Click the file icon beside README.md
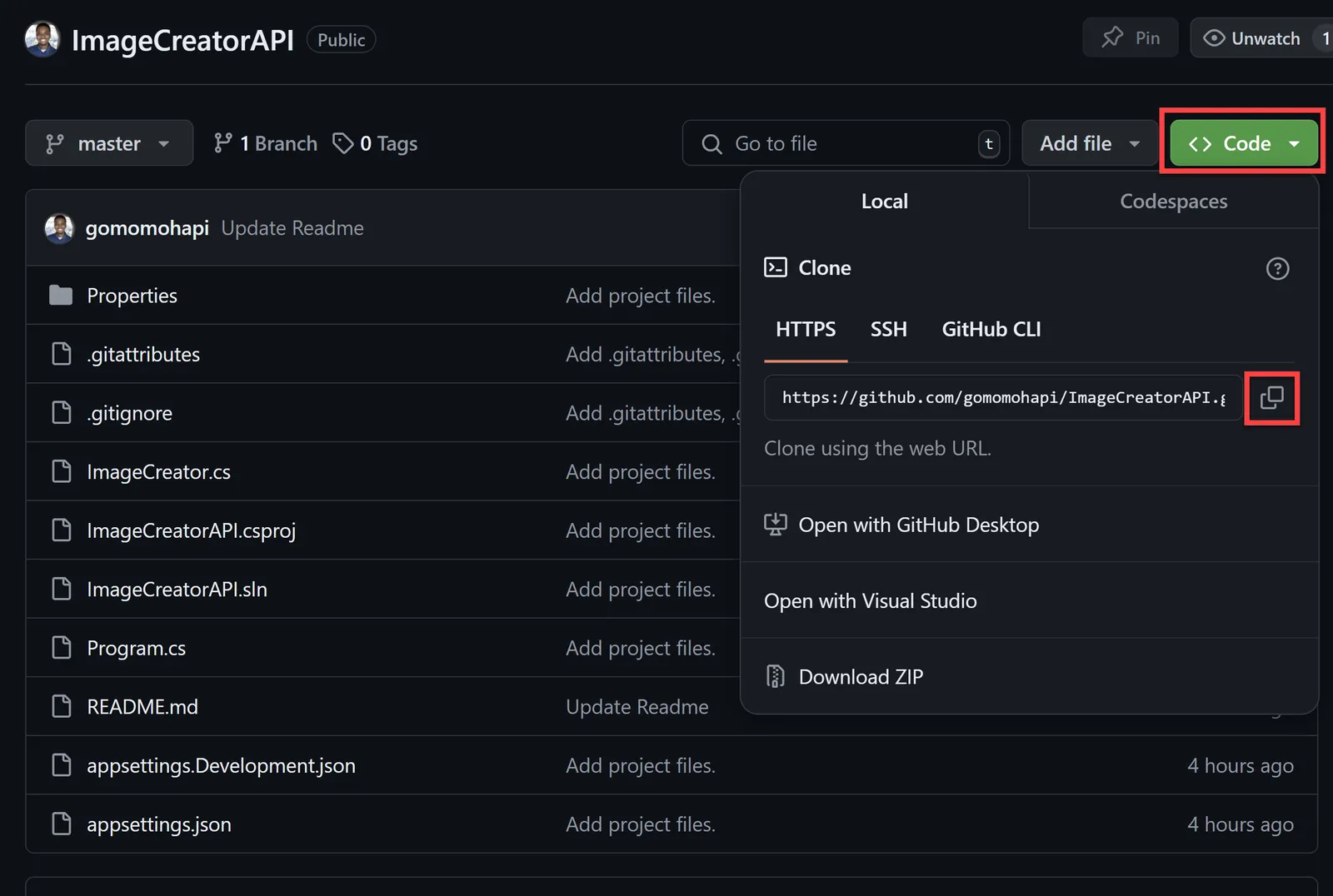This screenshot has width=1333, height=896. pyautogui.click(x=62, y=706)
